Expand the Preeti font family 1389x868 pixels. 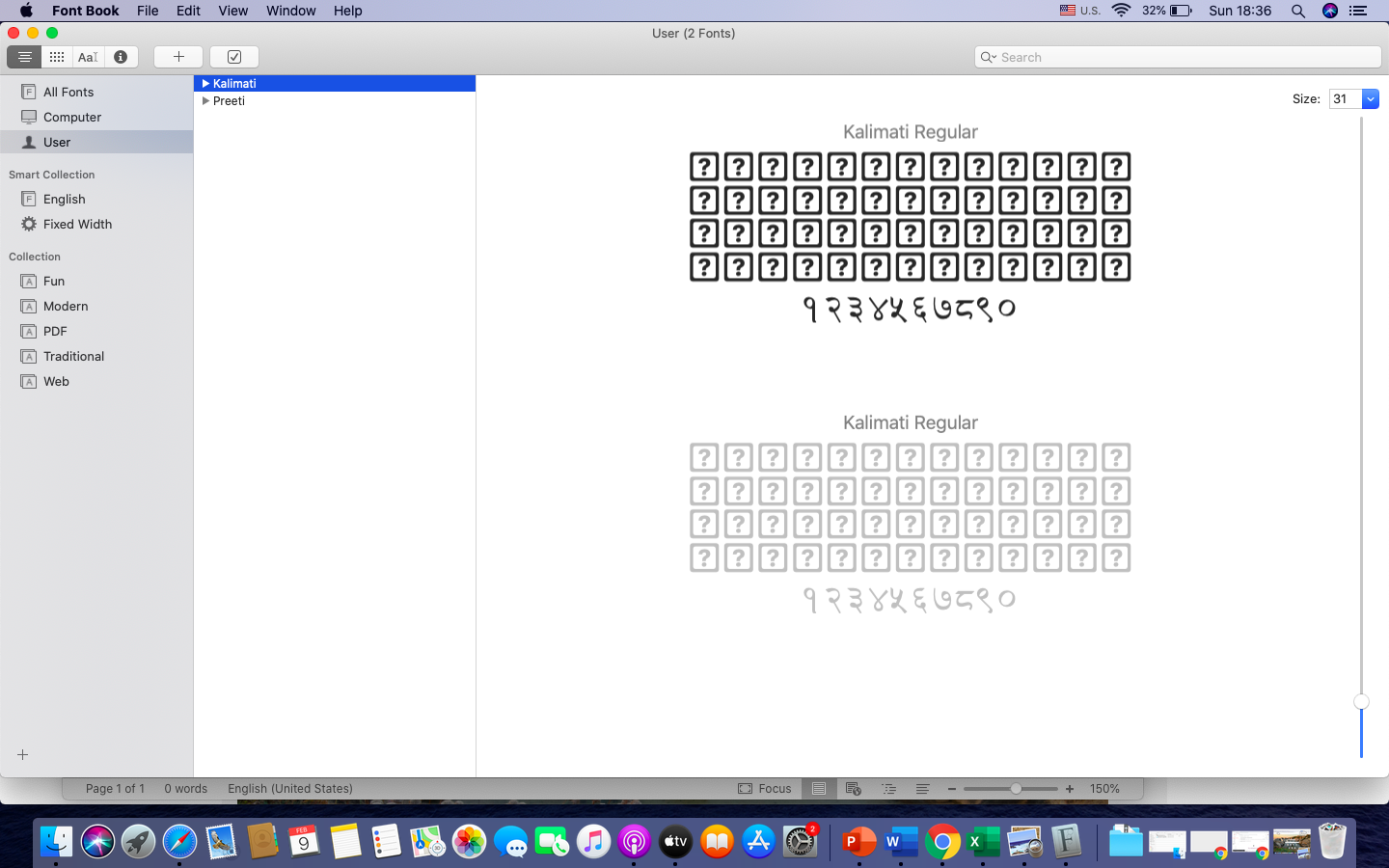(x=205, y=100)
